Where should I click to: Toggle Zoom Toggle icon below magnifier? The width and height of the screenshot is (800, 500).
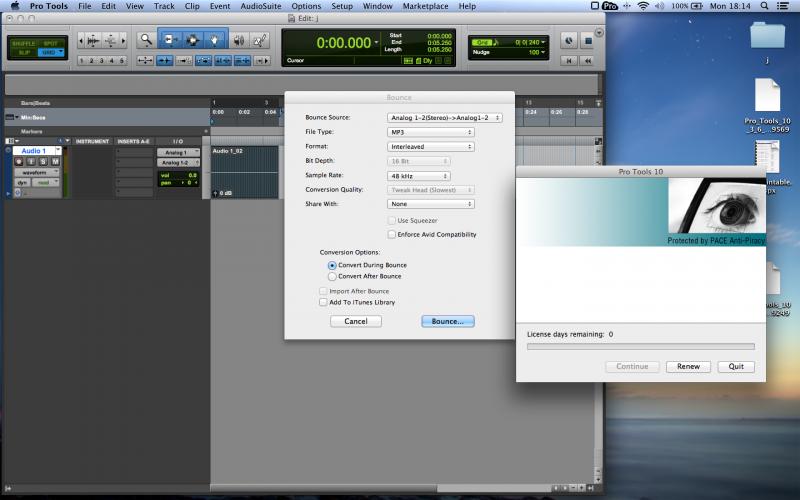tap(145, 61)
